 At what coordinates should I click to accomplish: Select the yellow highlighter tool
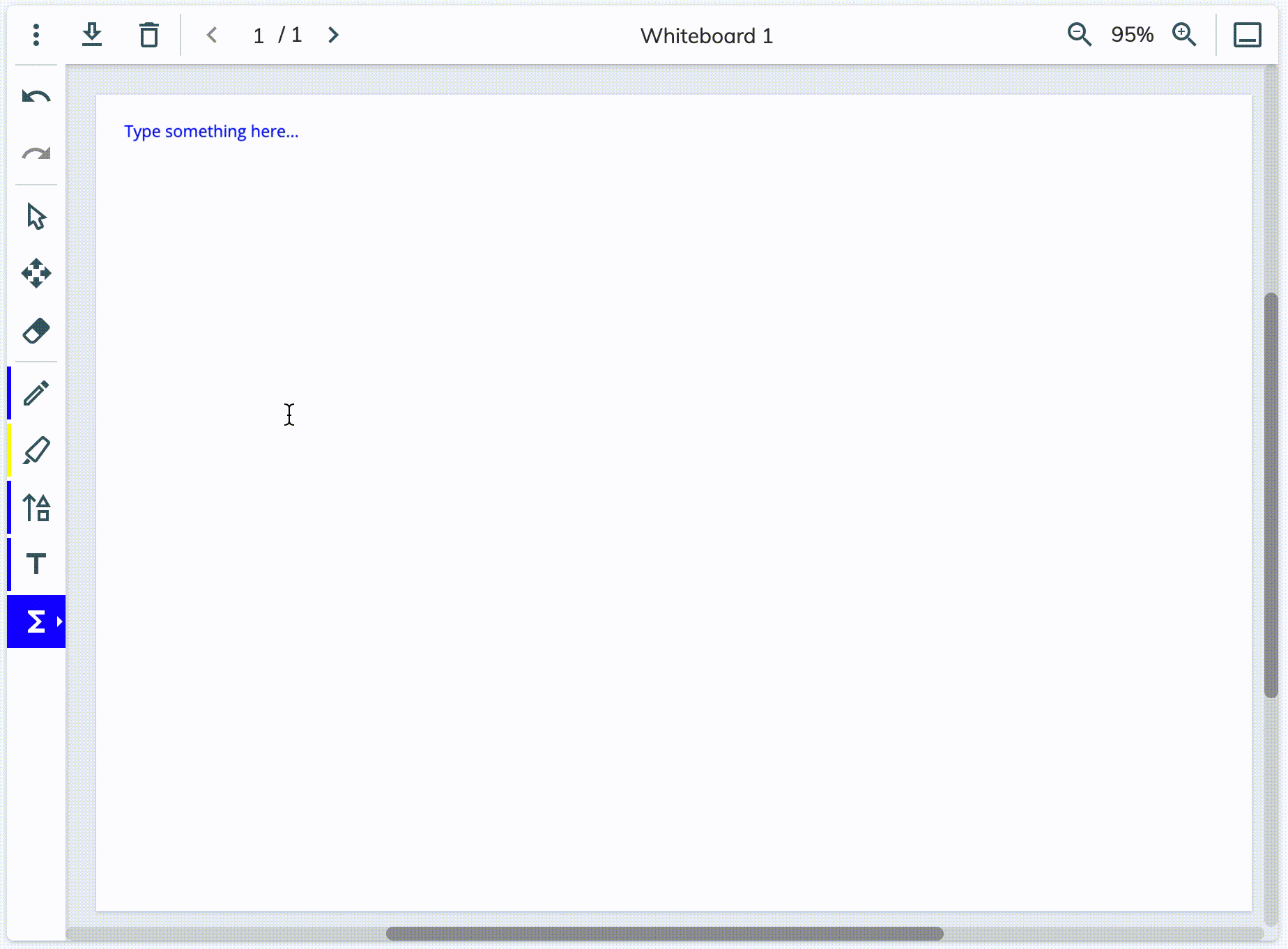tap(36, 451)
